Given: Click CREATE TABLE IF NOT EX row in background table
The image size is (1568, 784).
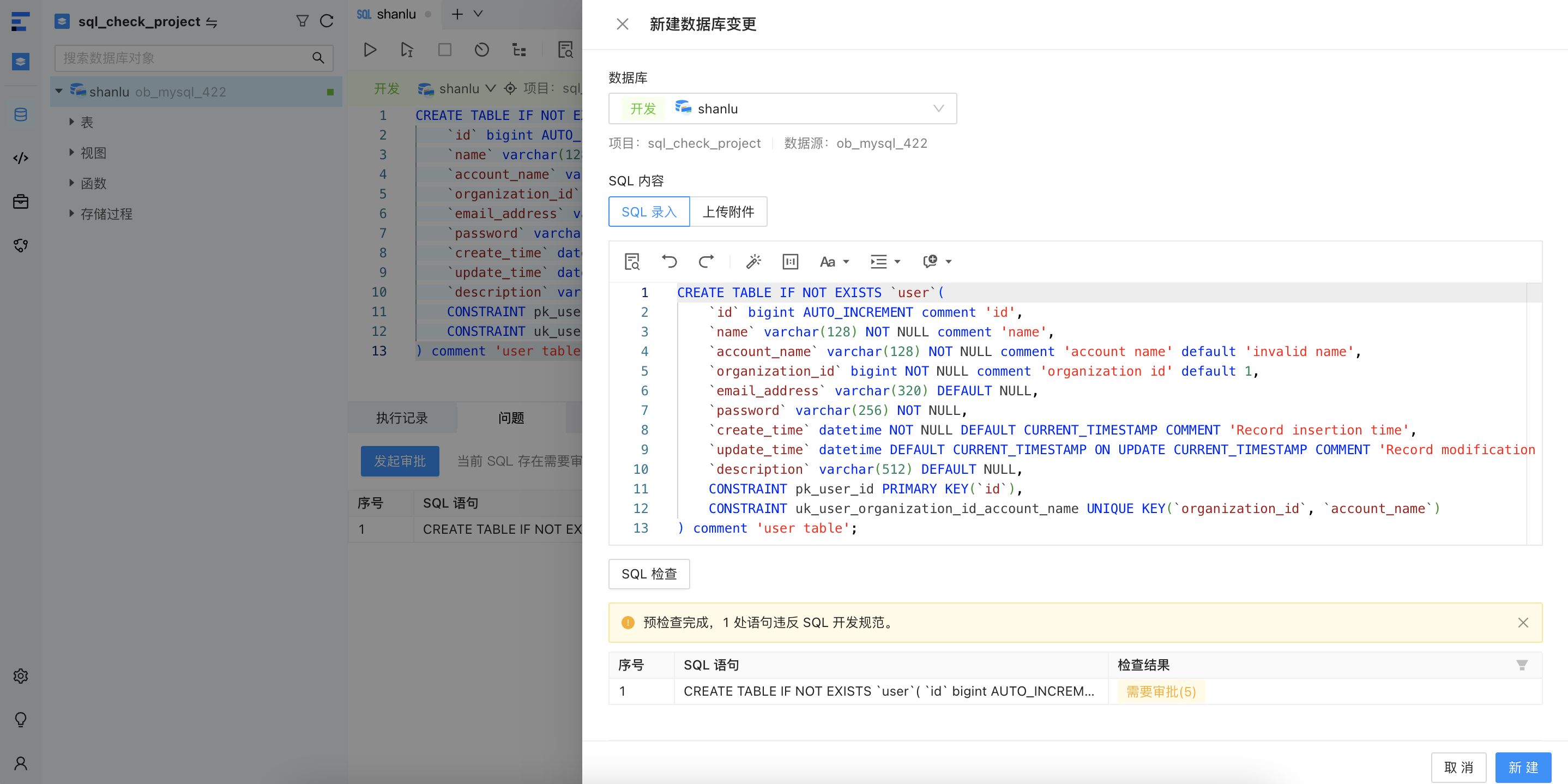Looking at the screenshot, I should pyautogui.click(x=466, y=529).
